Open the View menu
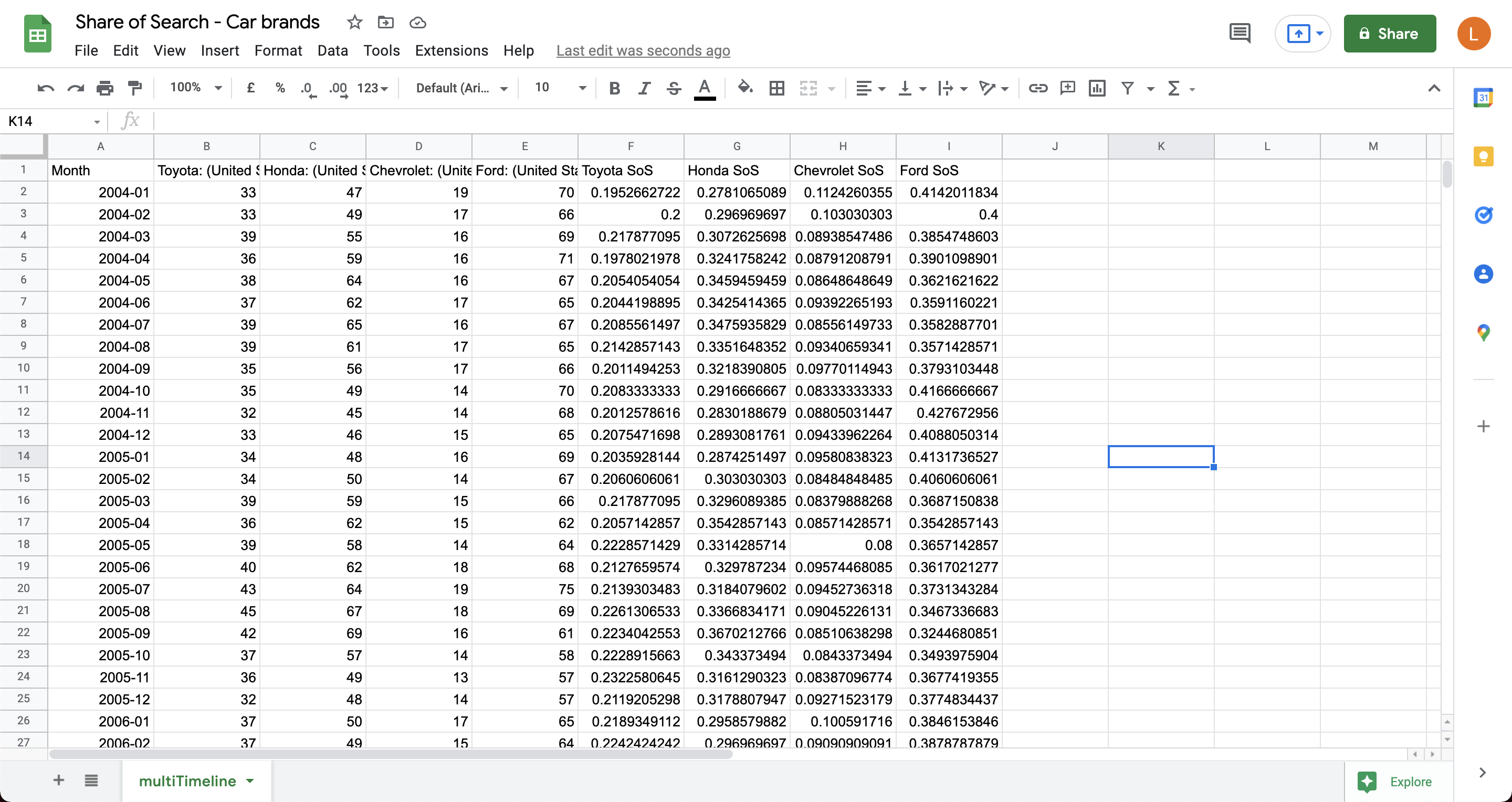Viewport: 1512px width, 802px height. pyautogui.click(x=170, y=50)
